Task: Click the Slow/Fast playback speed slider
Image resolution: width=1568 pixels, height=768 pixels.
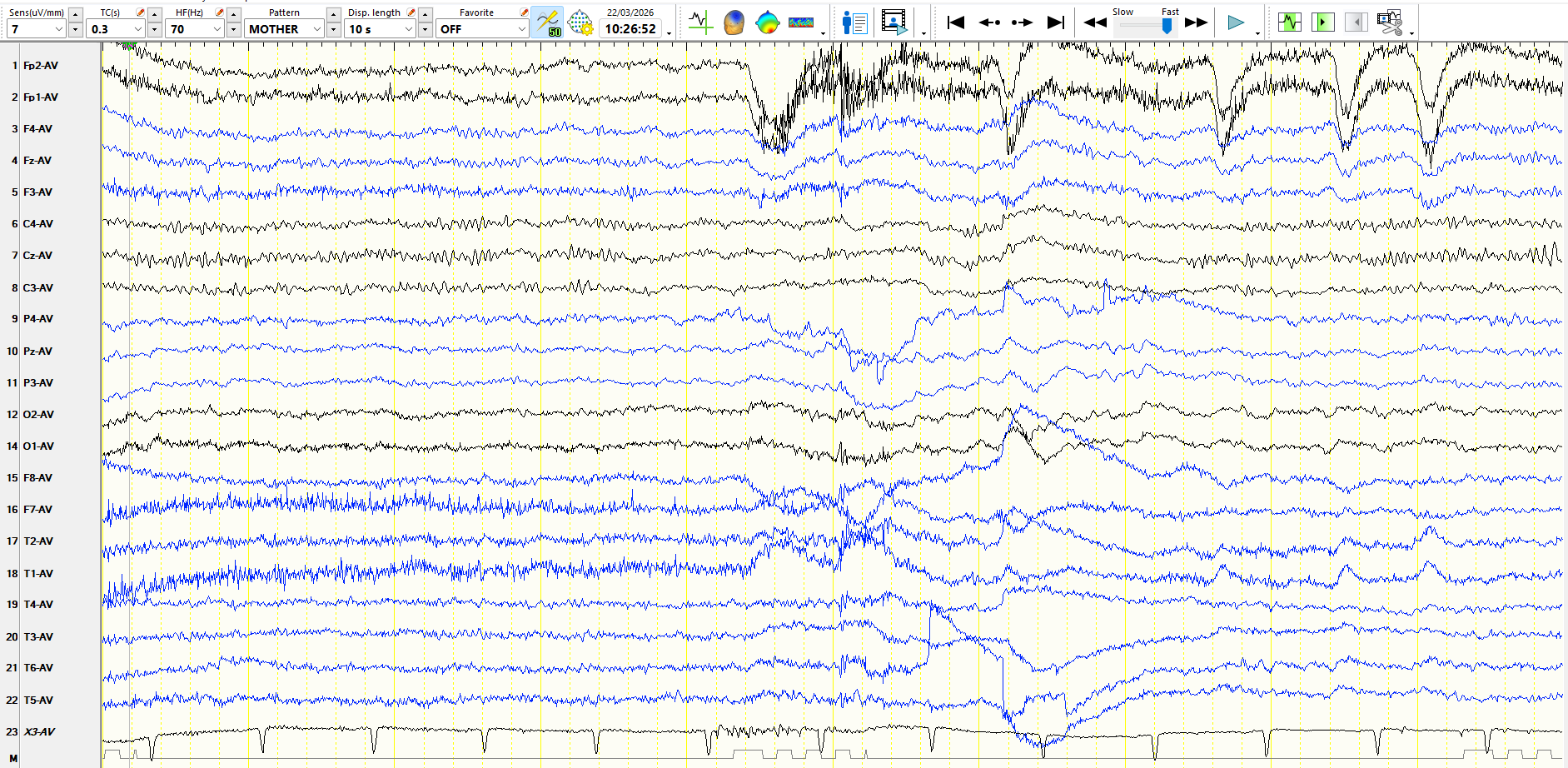Action: point(1146,26)
